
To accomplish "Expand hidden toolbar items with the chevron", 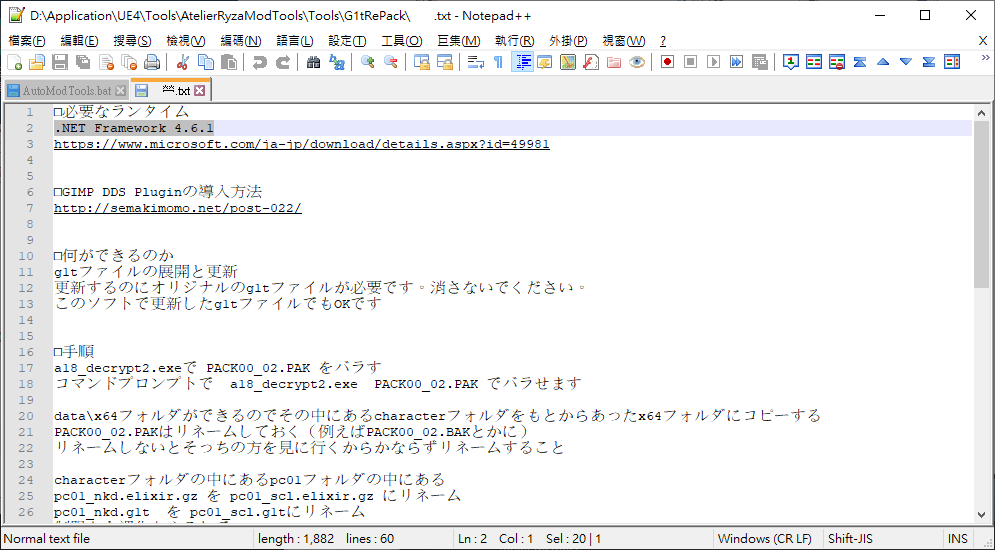I will coord(985,58).
